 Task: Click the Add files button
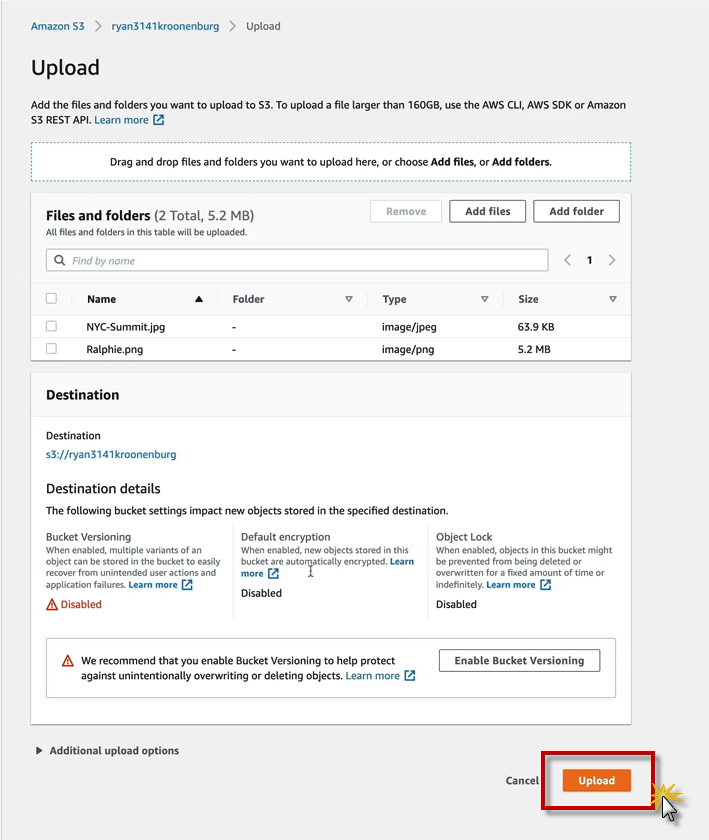(x=487, y=211)
